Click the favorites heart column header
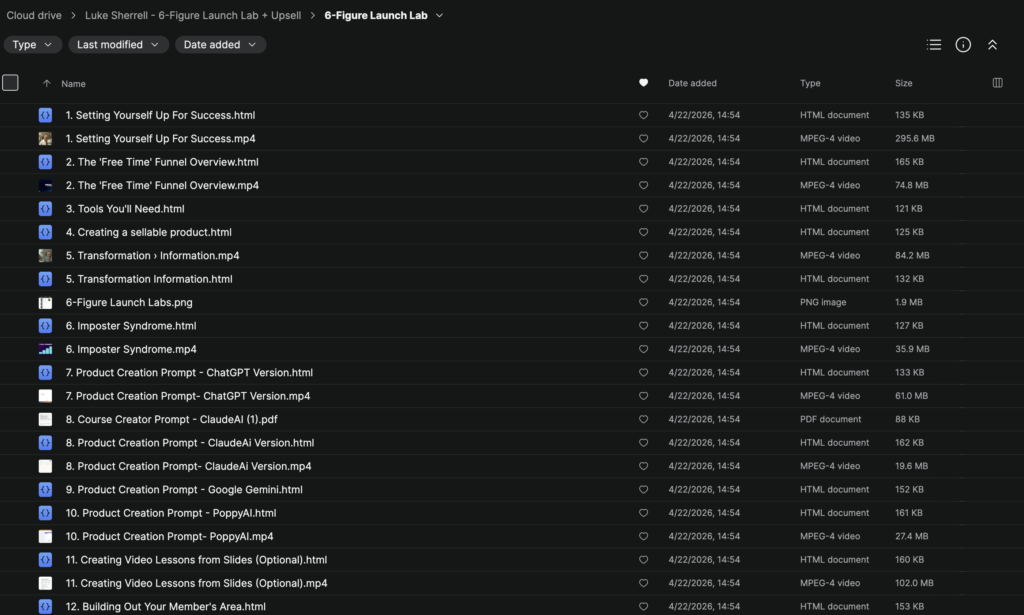 click(643, 83)
